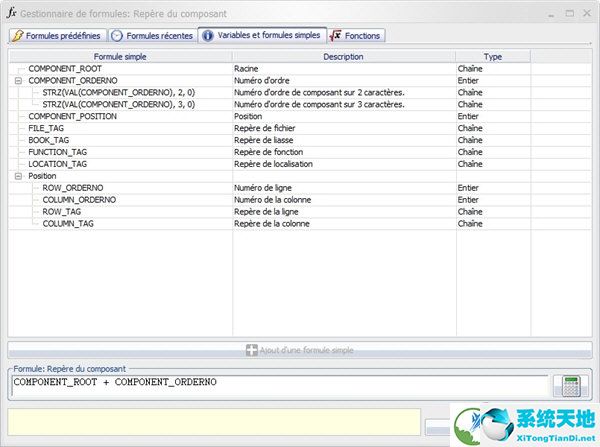
Task: Select Variables et formules simples tab
Action: 262,35
